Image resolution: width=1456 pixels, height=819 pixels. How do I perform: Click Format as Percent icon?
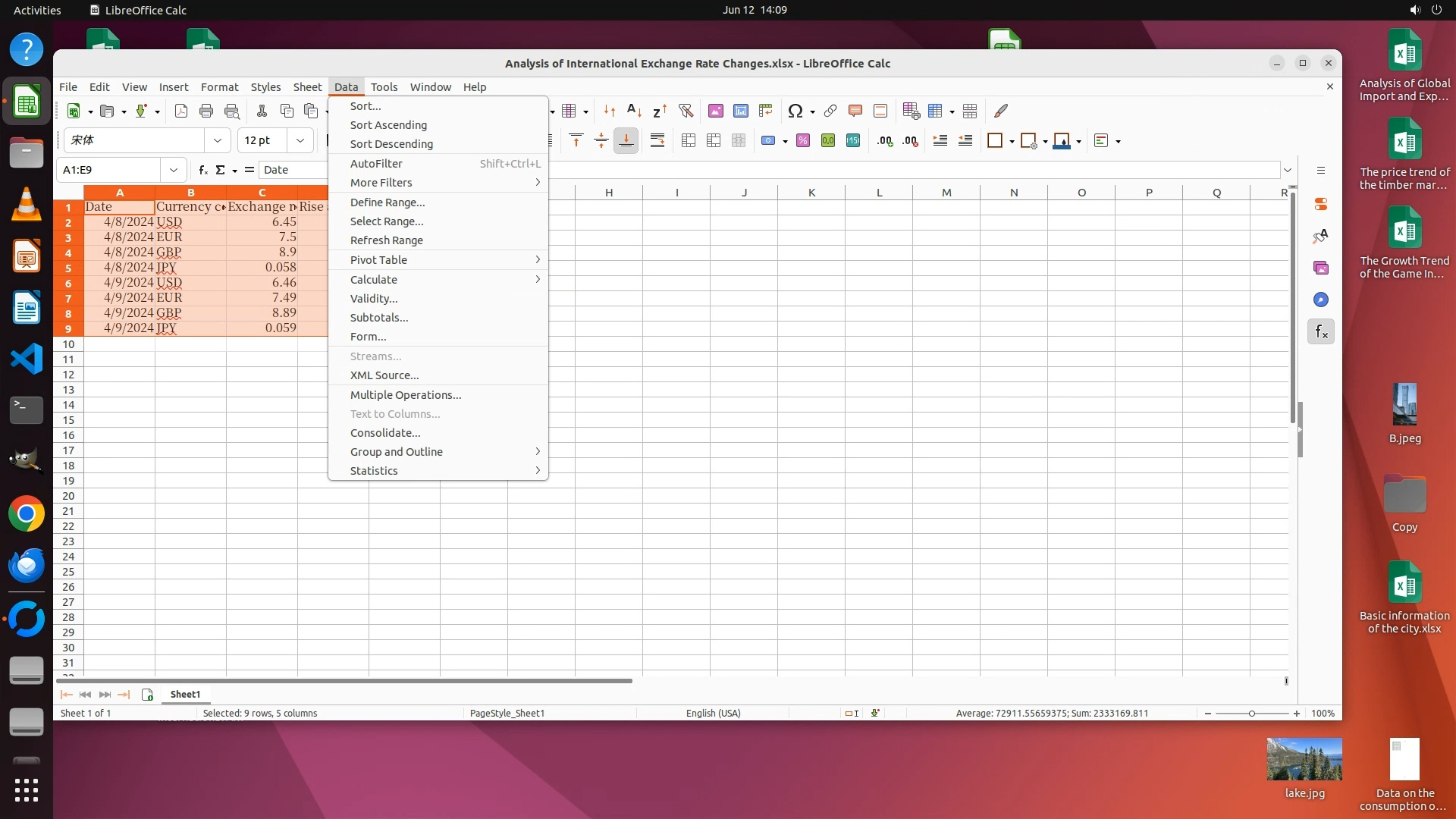(x=803, y=140)
